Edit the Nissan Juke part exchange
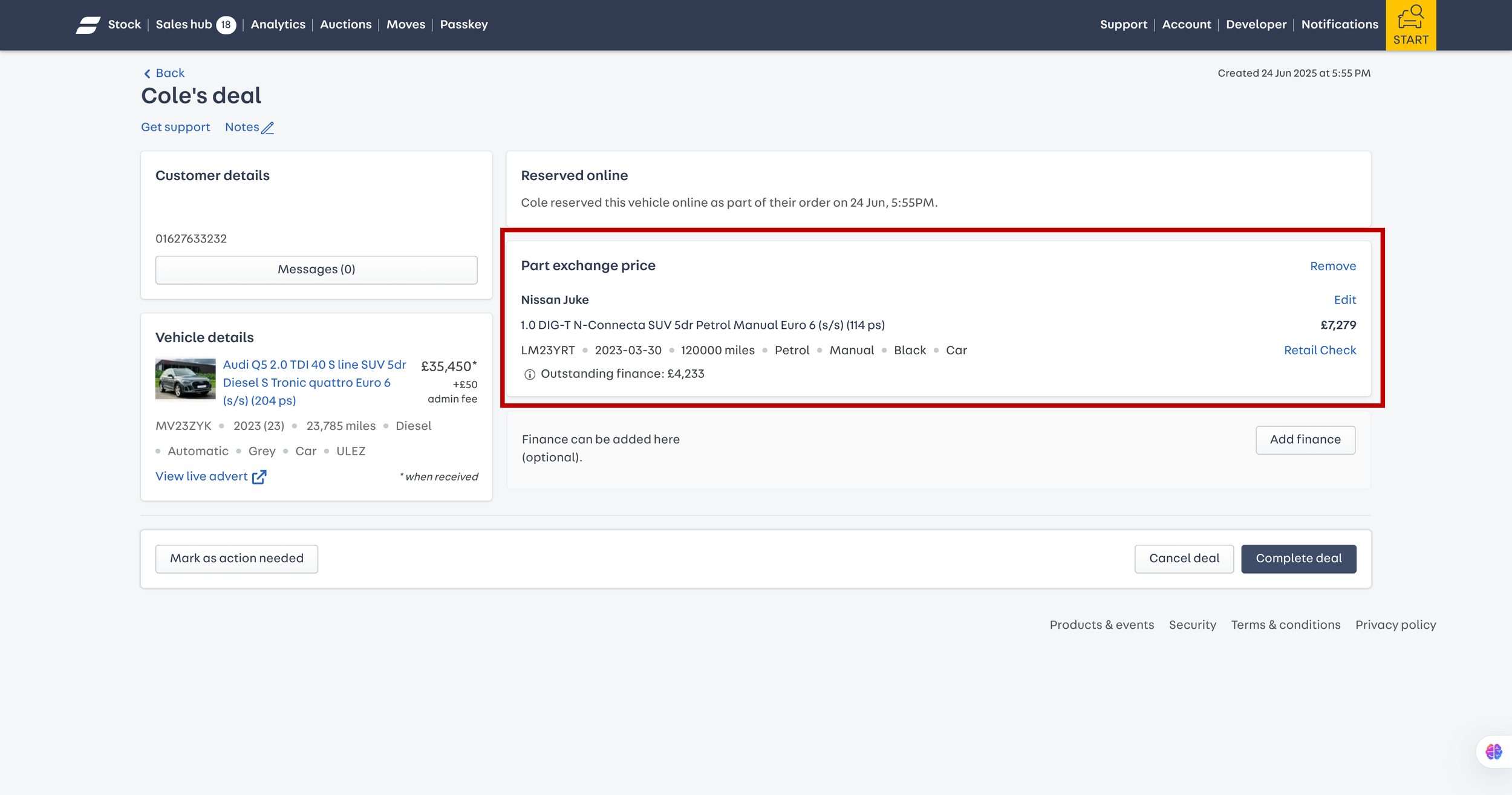Screen dimensions: 1512x795 pos(1345,300)
